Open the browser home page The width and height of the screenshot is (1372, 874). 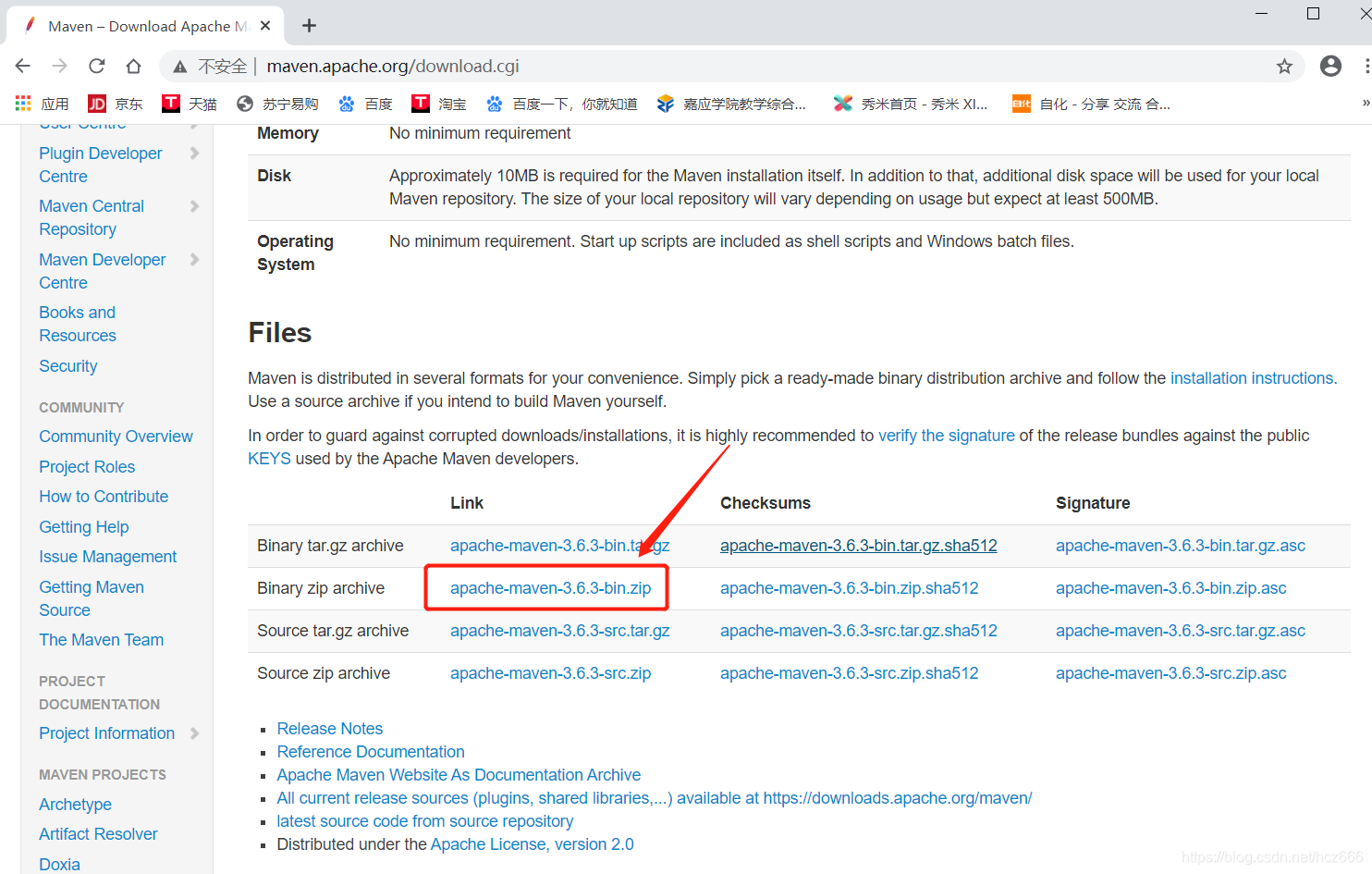point(134,66)
